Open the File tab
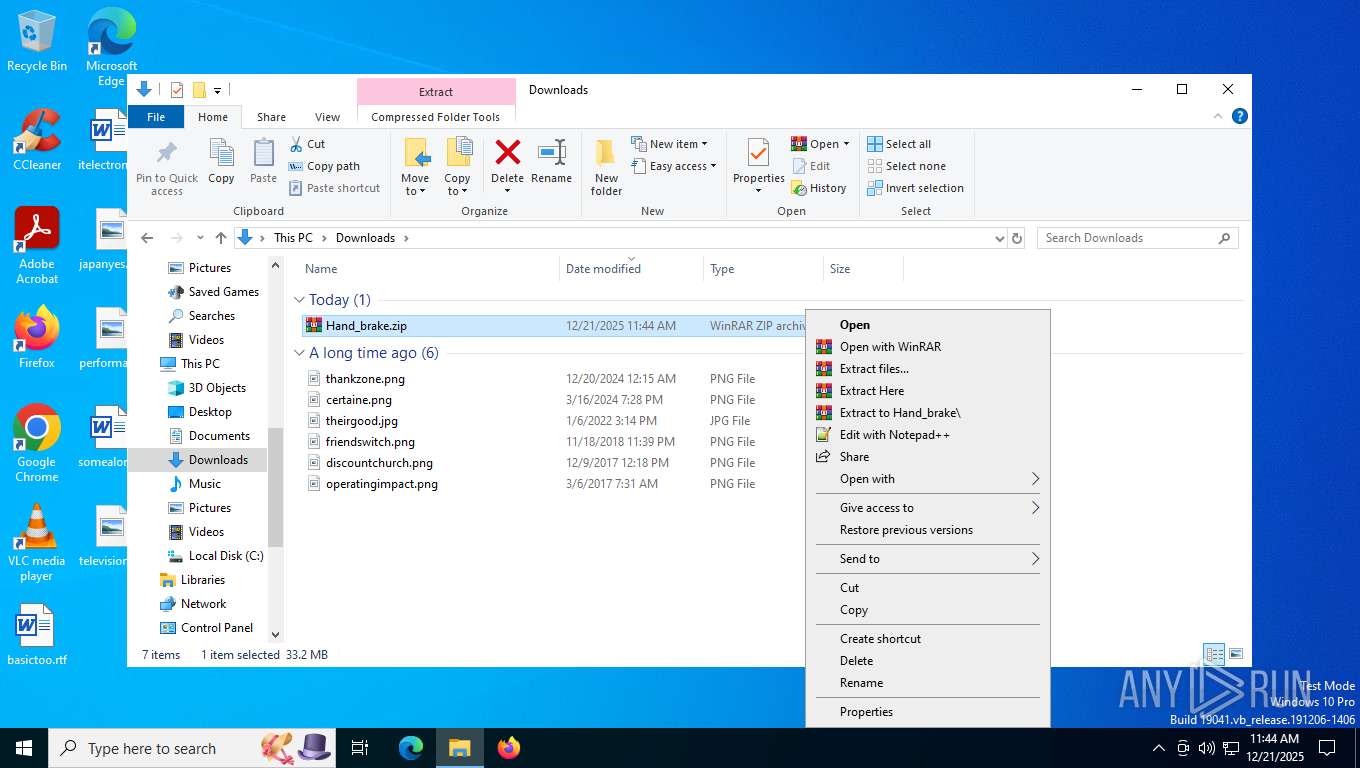Image resolution: width=1360 pixels, height=768 pixels. [x=156, y=117]
